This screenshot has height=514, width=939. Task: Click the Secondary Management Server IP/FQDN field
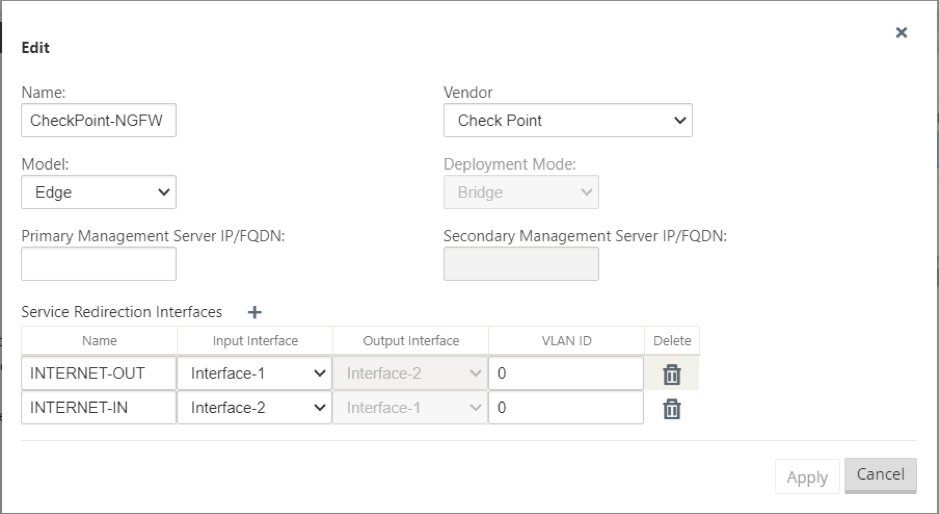521,264
